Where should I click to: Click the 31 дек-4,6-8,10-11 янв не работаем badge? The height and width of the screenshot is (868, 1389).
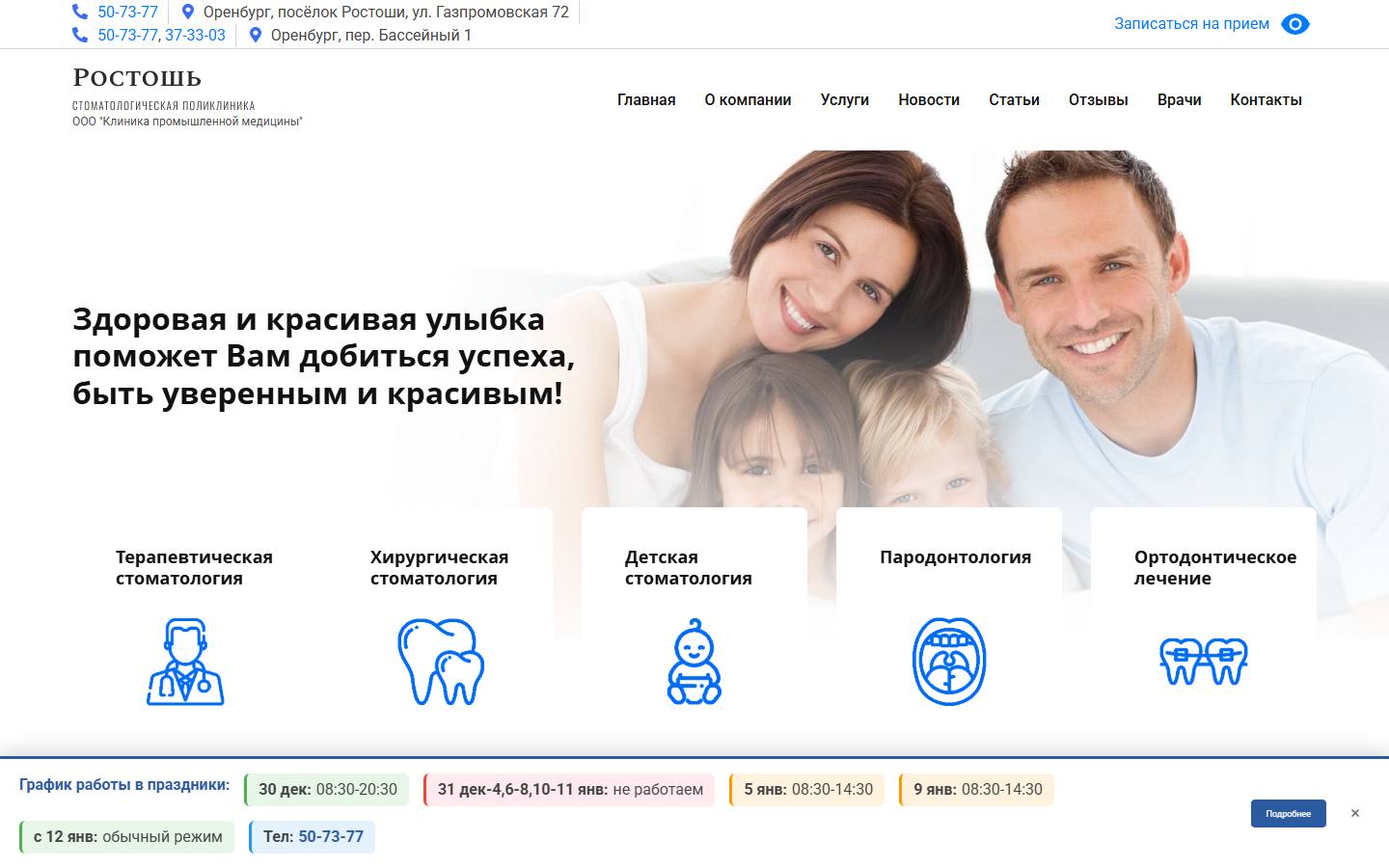(569, 790)
